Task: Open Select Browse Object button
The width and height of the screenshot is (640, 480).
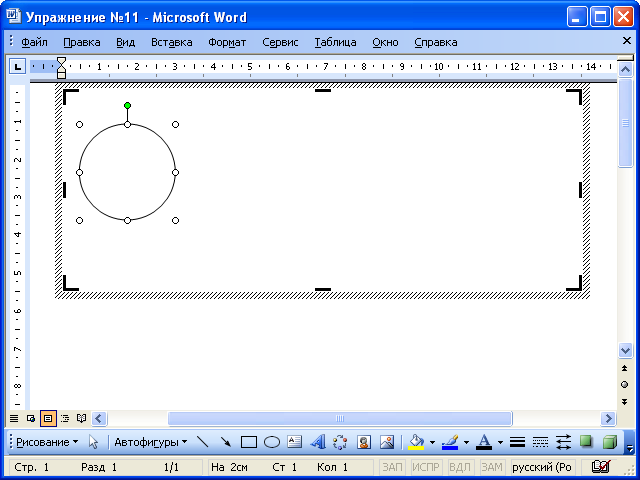Action: coord(624,384)
